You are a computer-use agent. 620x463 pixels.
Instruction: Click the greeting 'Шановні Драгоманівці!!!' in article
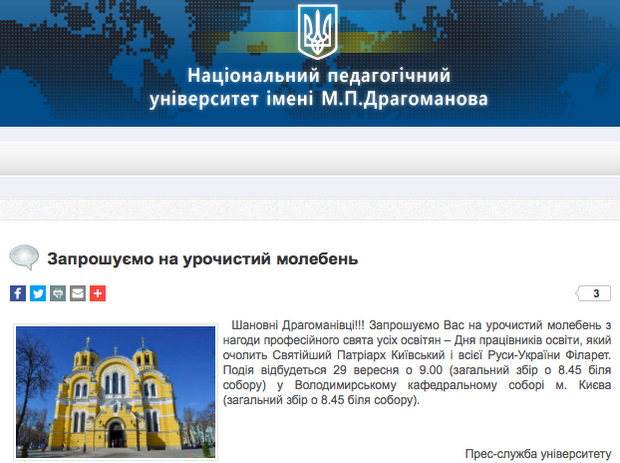coord(297,327)
